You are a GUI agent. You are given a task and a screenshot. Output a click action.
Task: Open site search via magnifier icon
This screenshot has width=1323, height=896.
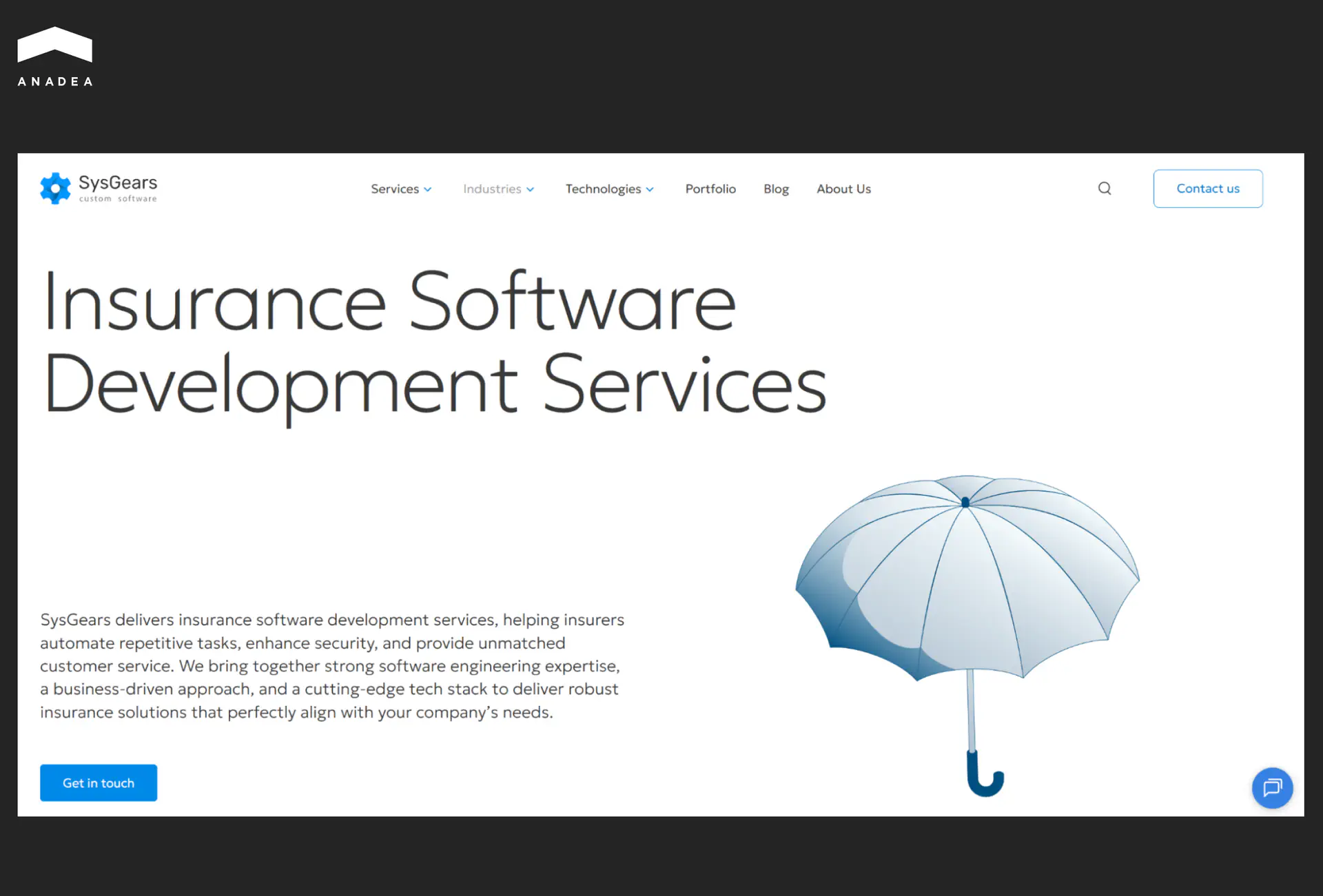(x=1105, y=189)
